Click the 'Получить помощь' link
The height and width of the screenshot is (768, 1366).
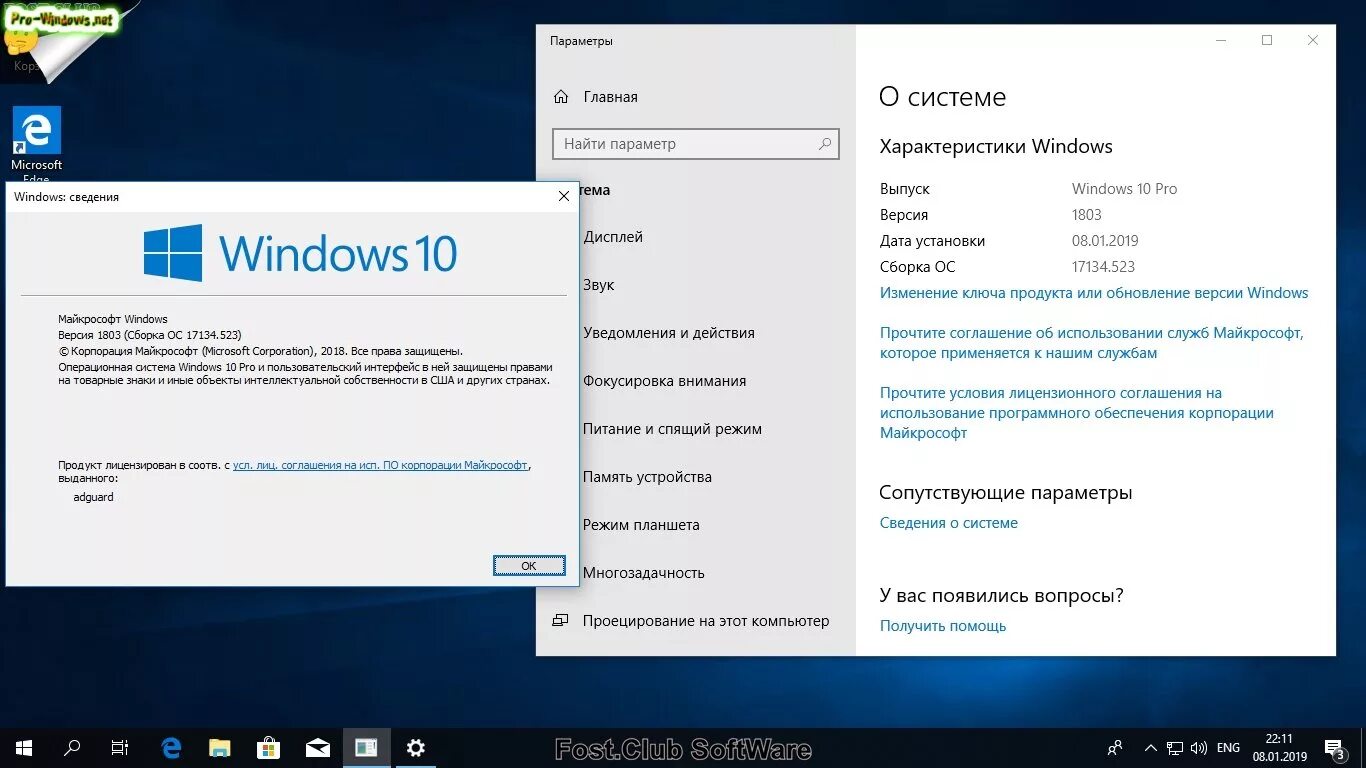pyautogui.click(x=943, y=626)
